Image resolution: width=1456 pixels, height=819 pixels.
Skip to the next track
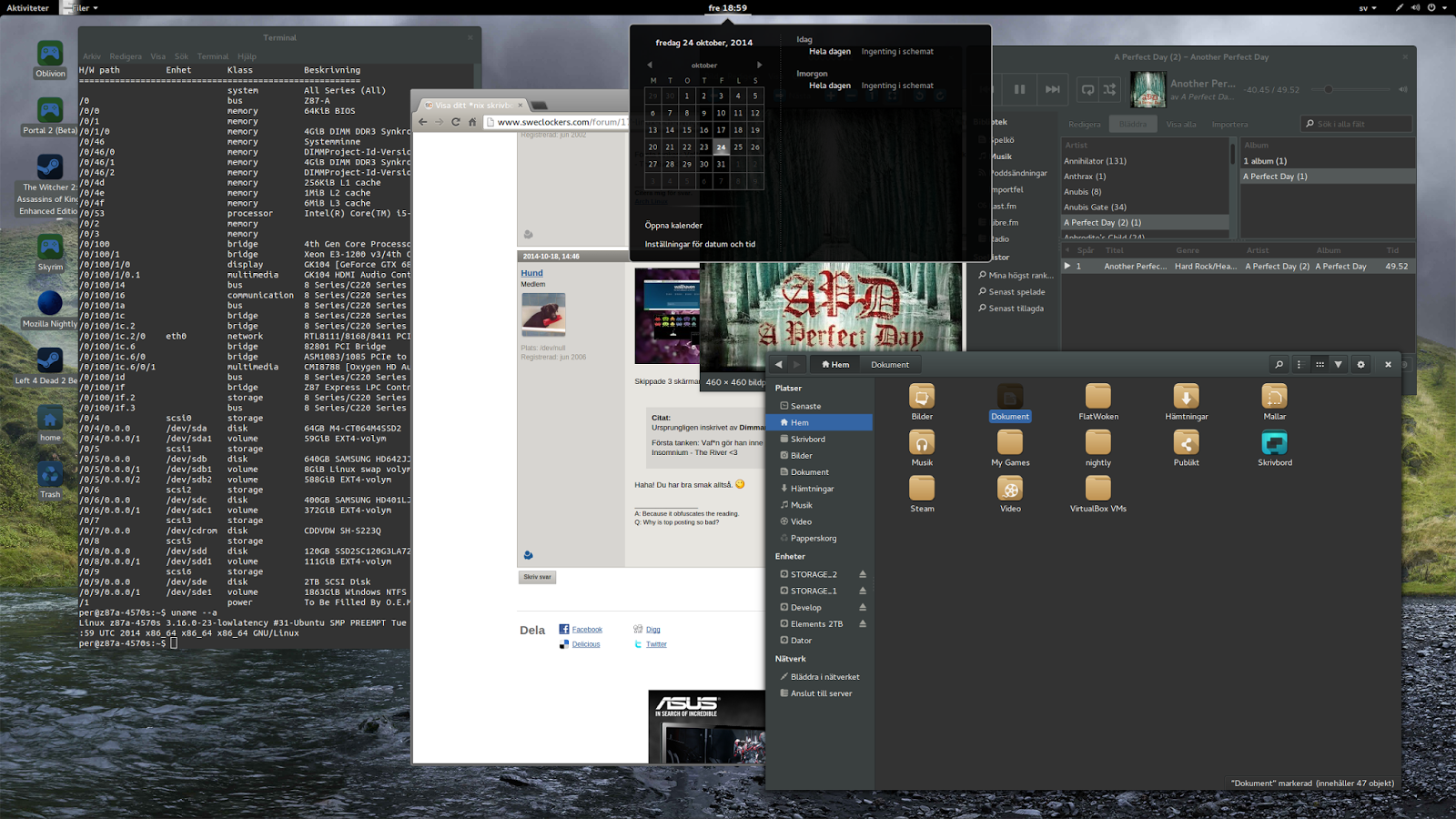(x=1052, y=89)
